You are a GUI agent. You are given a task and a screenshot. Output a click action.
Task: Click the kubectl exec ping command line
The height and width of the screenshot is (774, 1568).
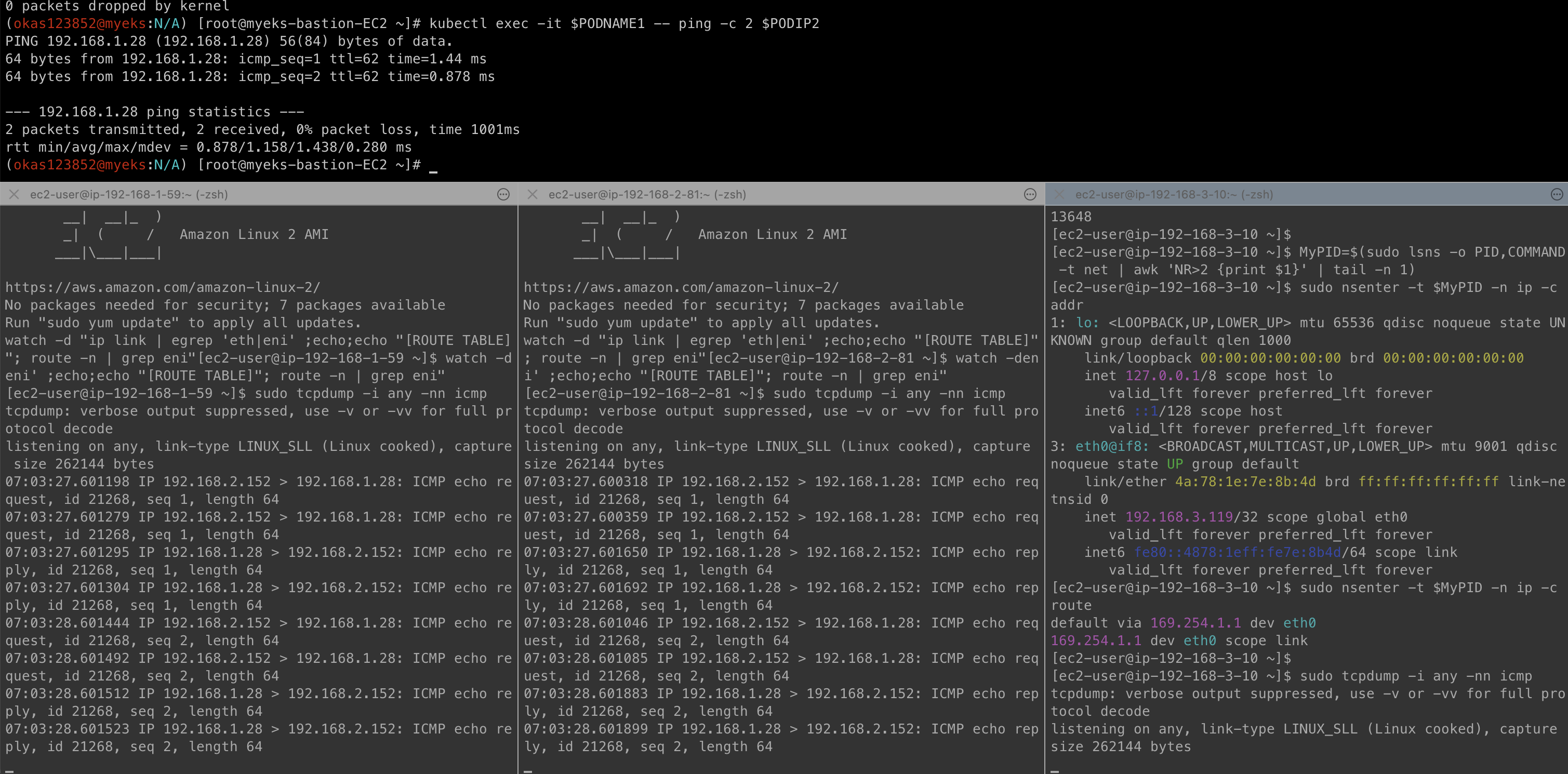(623, 24)
